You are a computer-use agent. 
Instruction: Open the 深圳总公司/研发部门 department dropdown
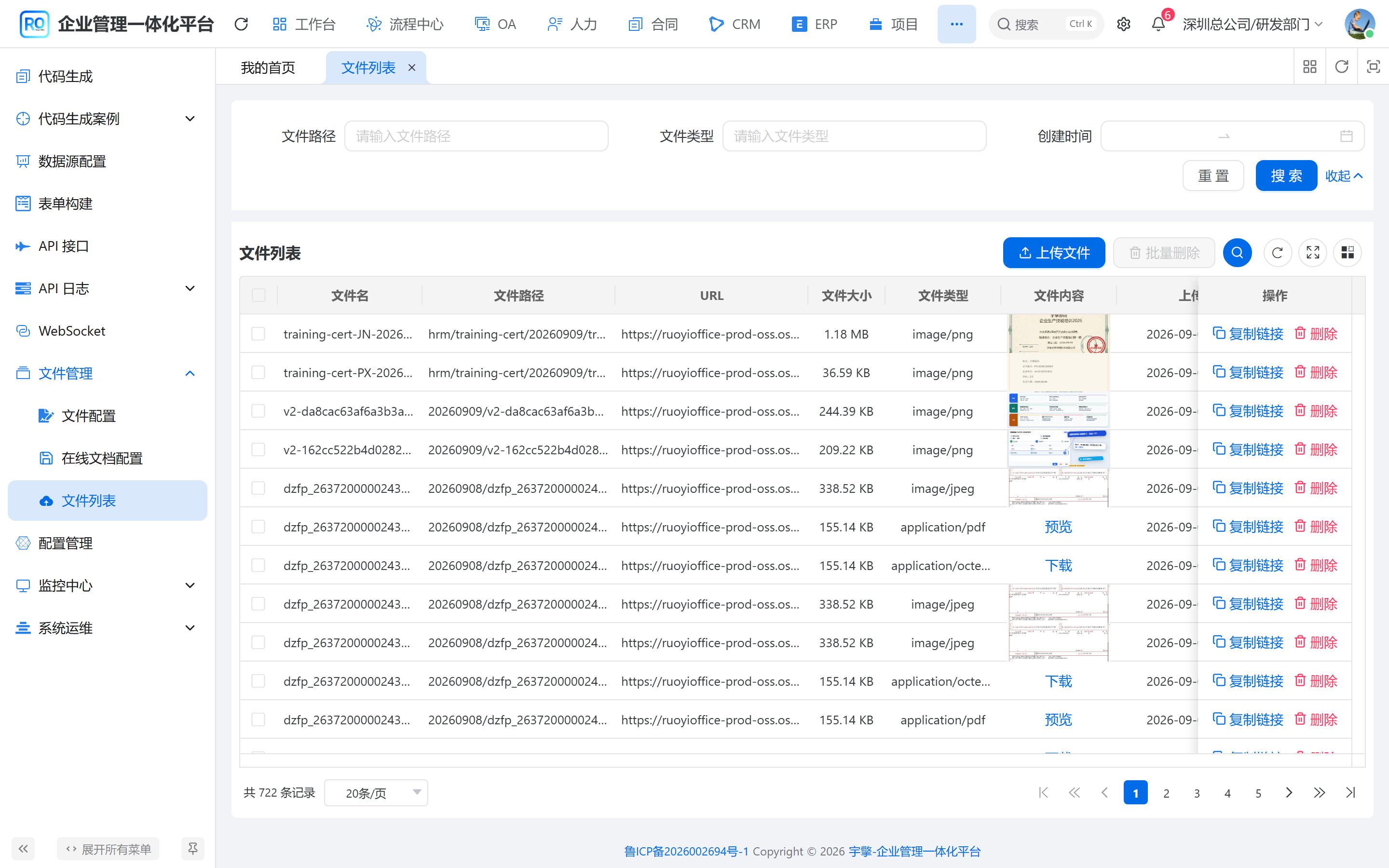point(1253,24)
